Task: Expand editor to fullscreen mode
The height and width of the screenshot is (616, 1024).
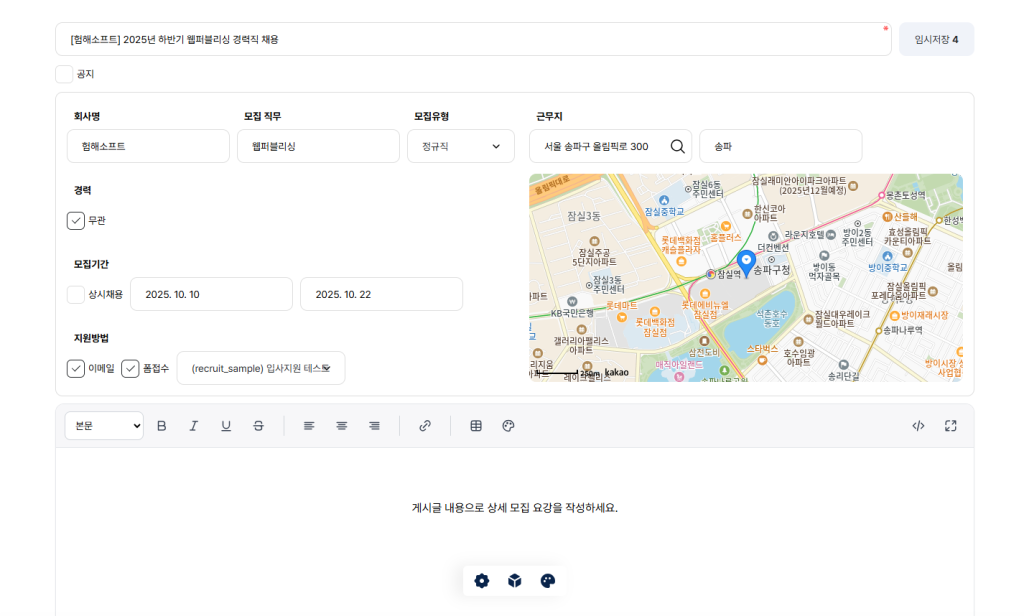Action: pyautogui.click(x=951, y=426)
